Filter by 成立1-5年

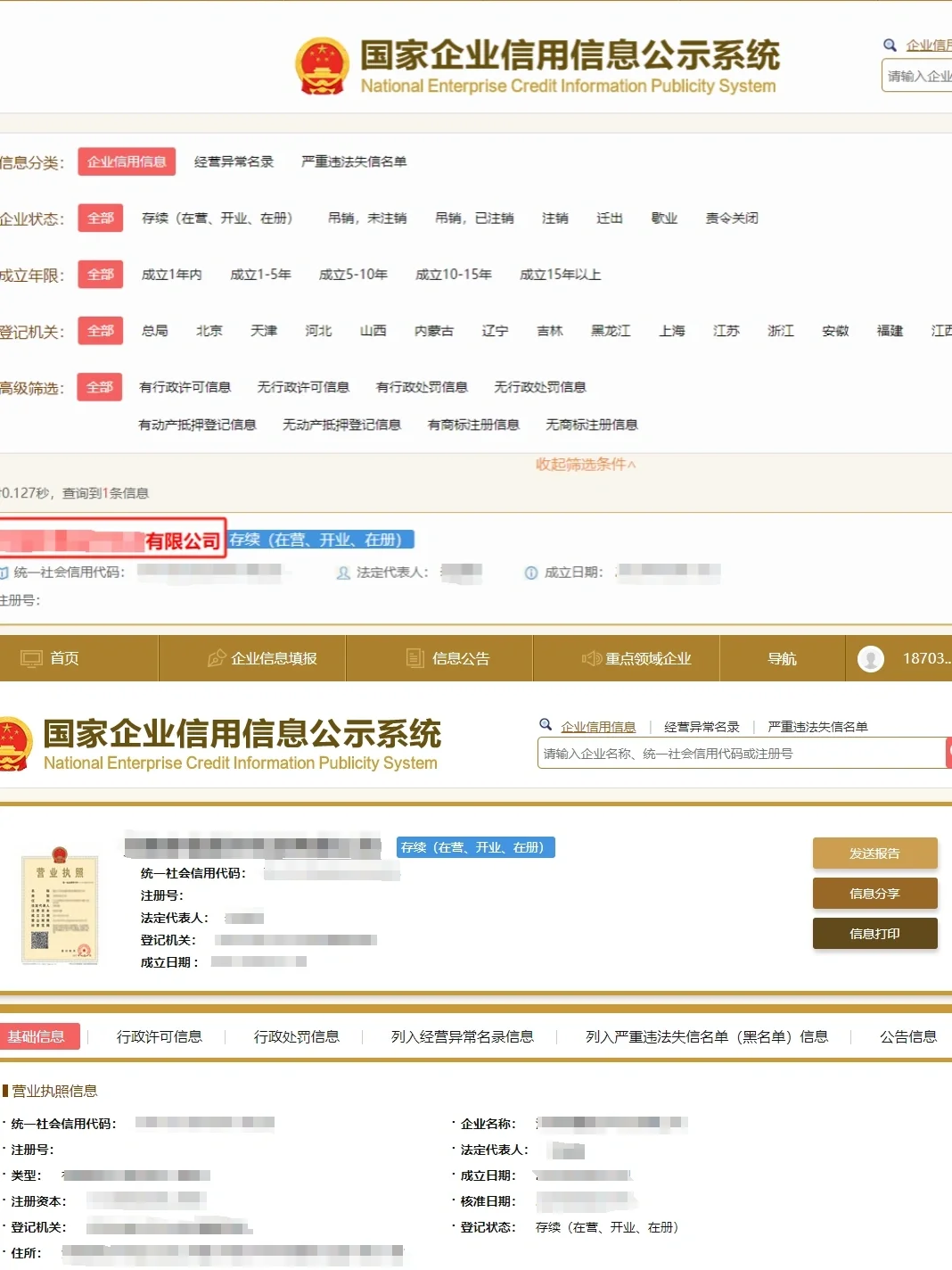tap(260, 275)
